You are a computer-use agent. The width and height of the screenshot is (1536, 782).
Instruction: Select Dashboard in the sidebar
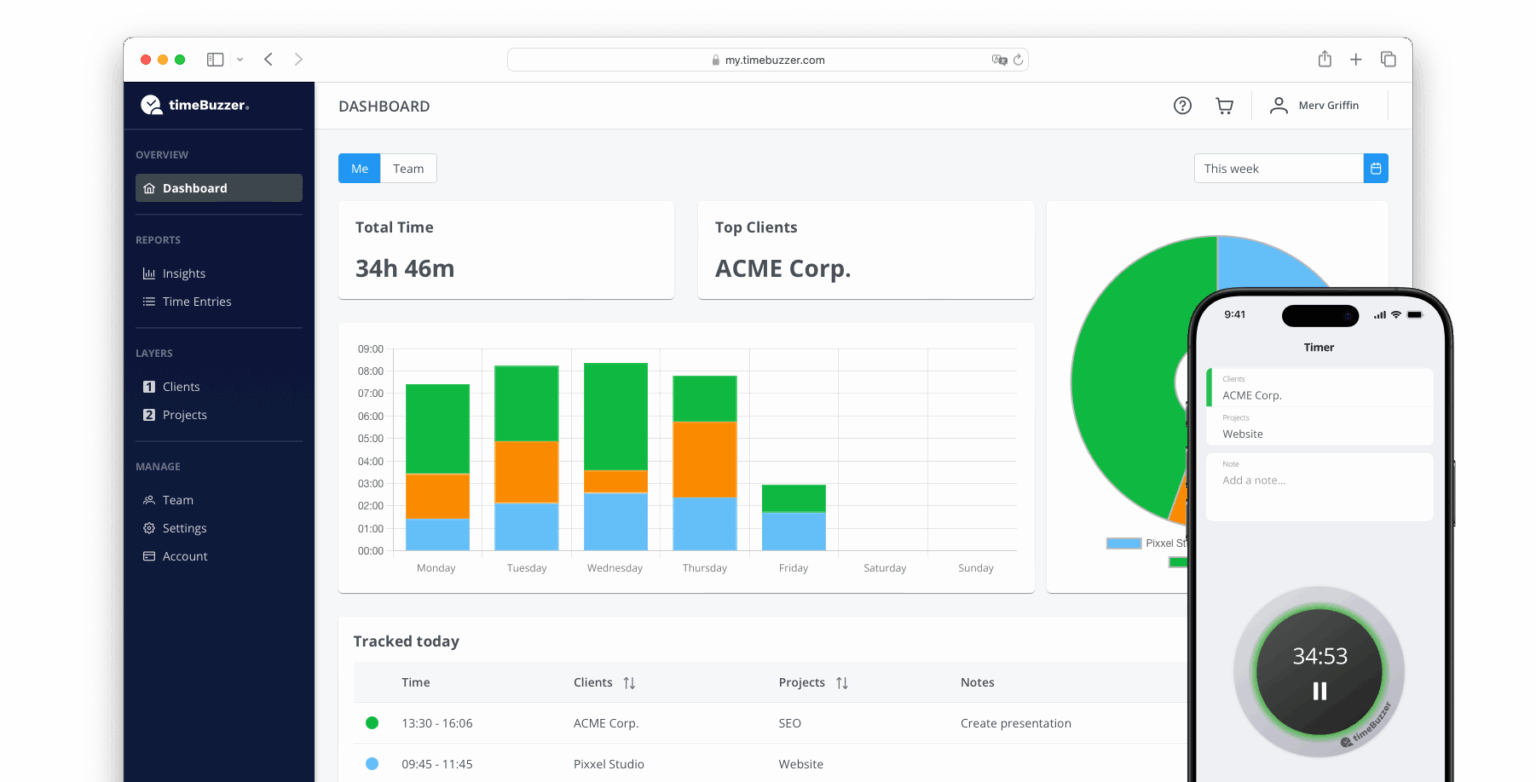(x=193, y=187)
